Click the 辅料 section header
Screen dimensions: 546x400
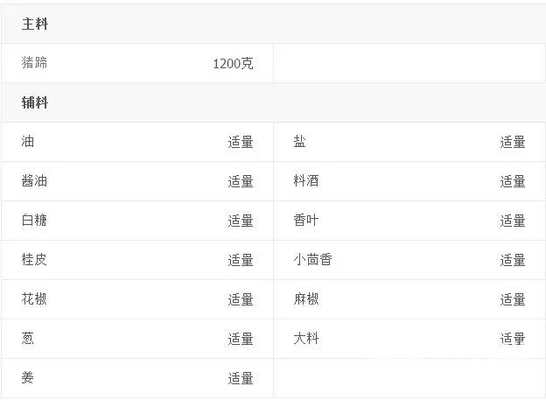(x=35, y=103)
